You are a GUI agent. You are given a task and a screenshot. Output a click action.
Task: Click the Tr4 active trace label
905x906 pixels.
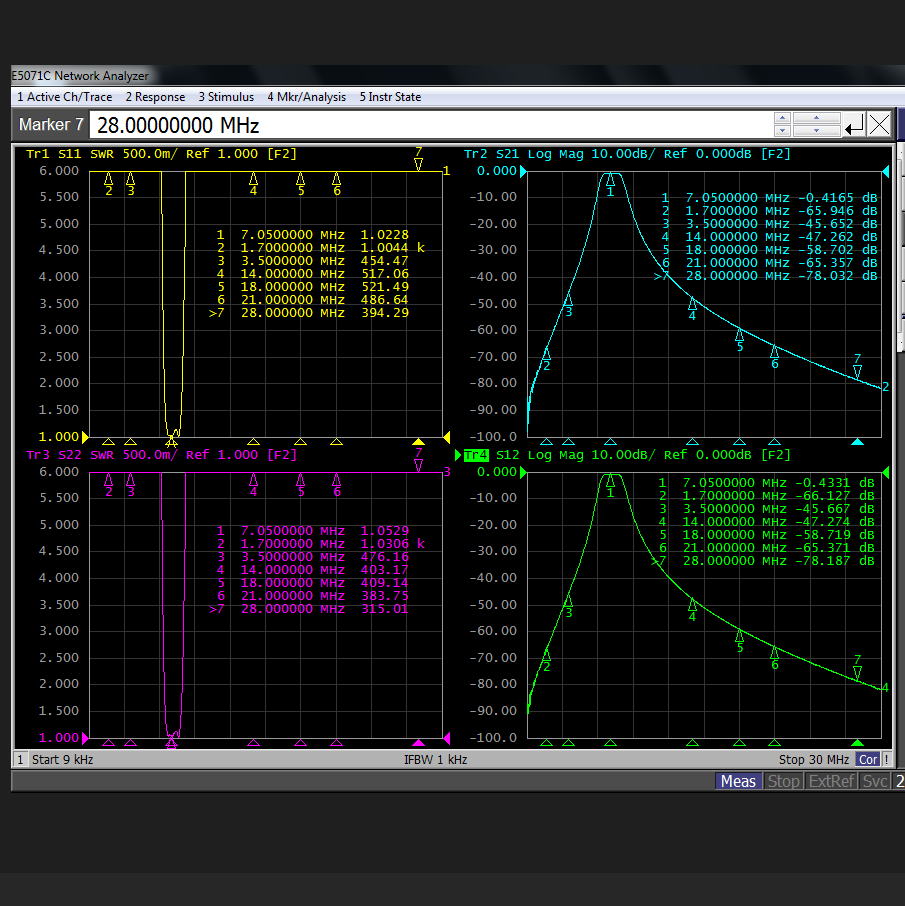point(476,455)
